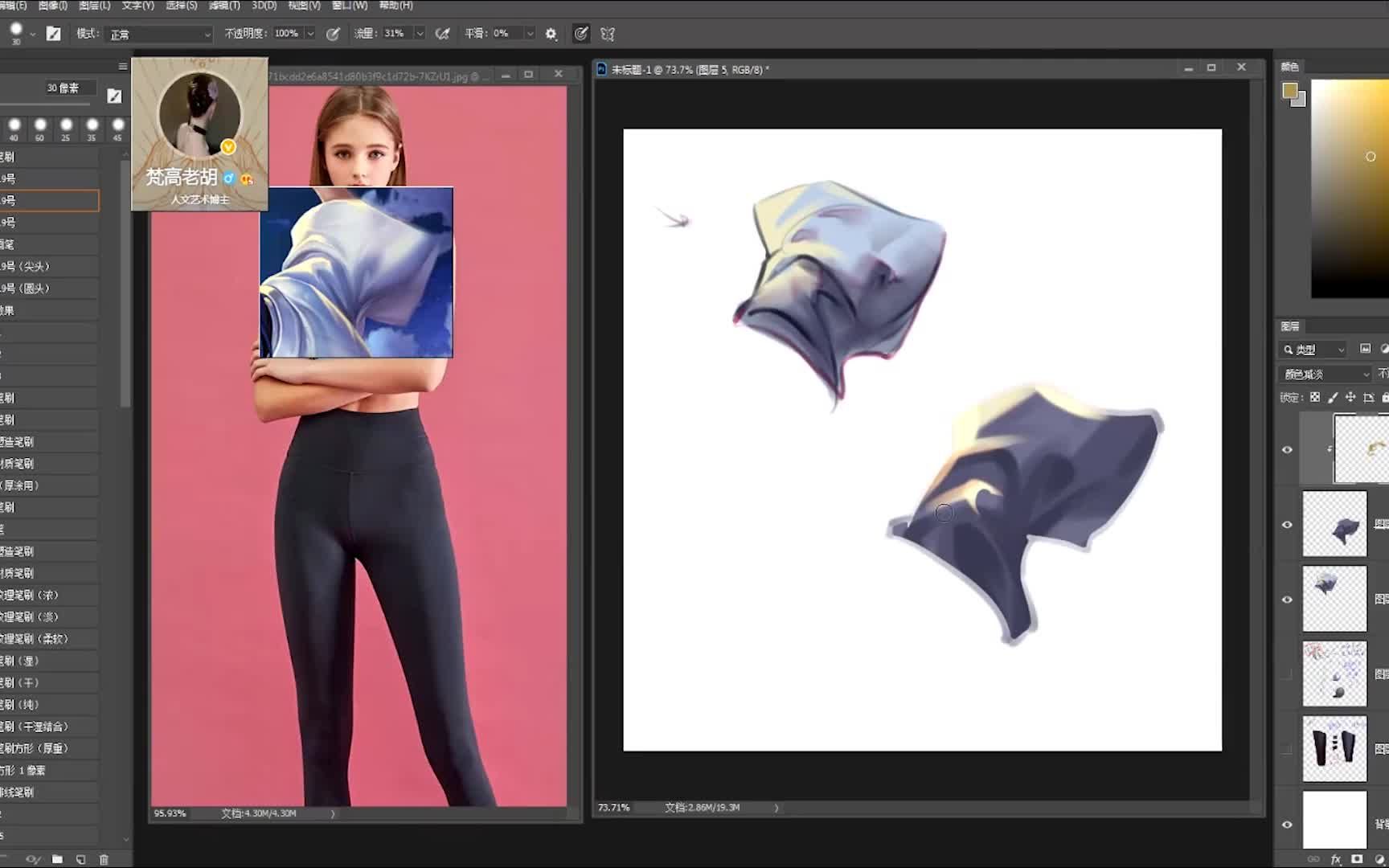Open the 图像(I) menu

[x=53, y=6]
